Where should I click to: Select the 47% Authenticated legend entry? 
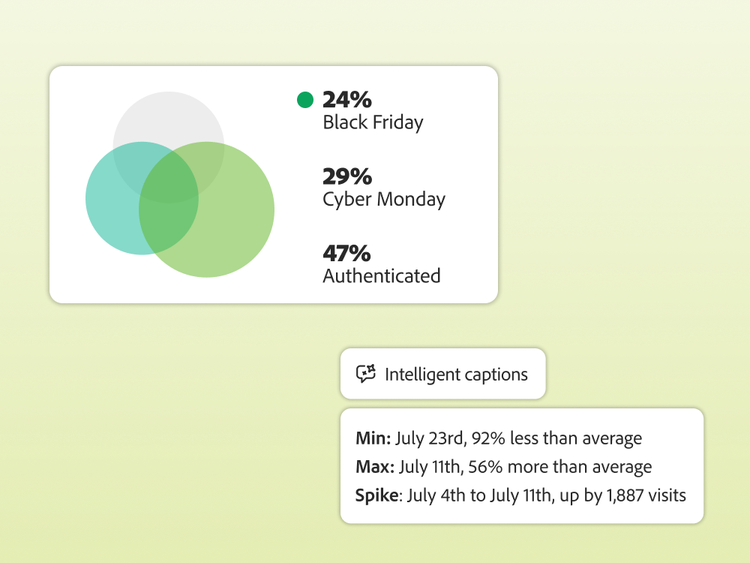pyautogui.click(x=381, y=264)
